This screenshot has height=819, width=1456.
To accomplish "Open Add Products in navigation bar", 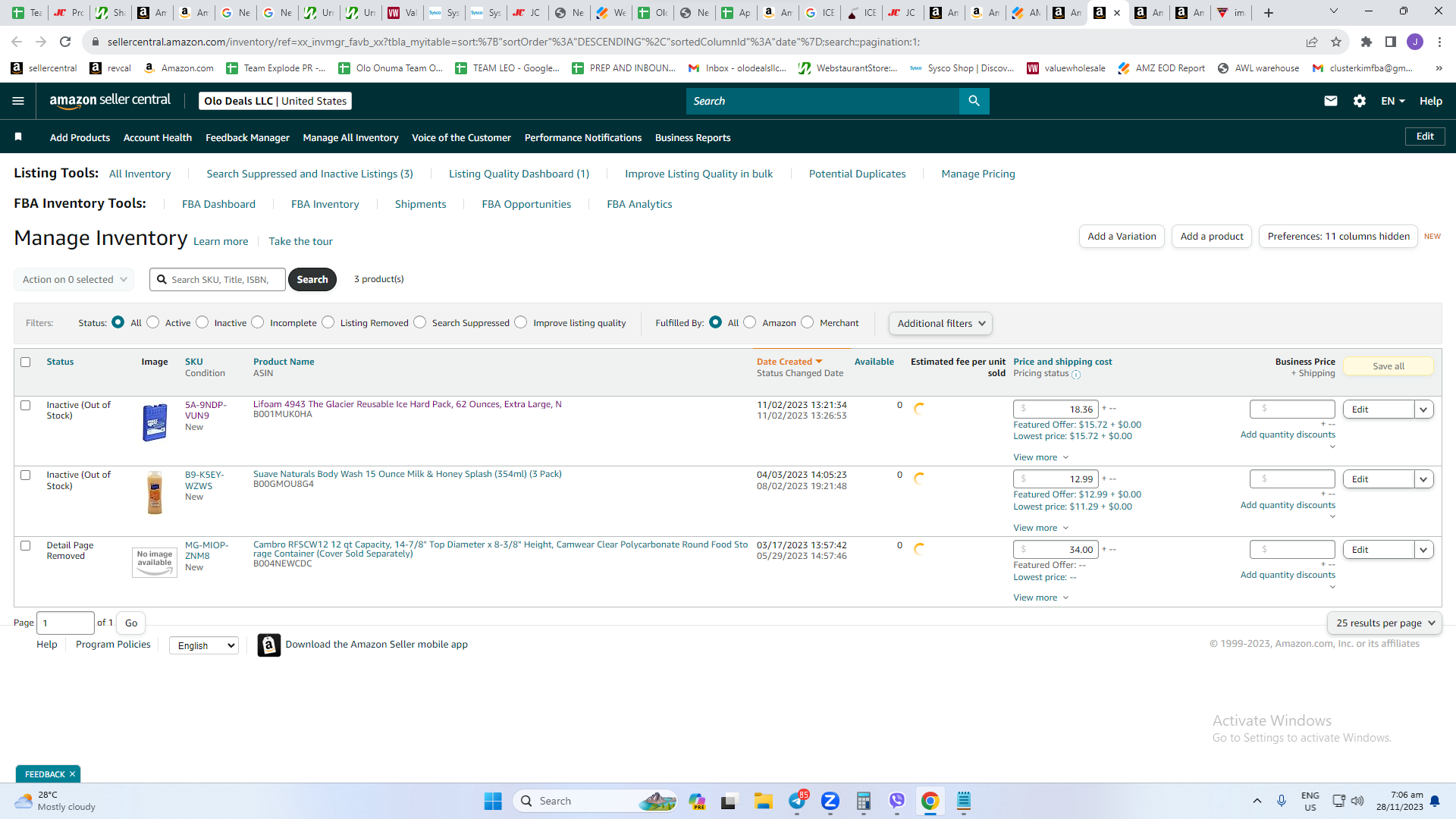I will point(80,137).
